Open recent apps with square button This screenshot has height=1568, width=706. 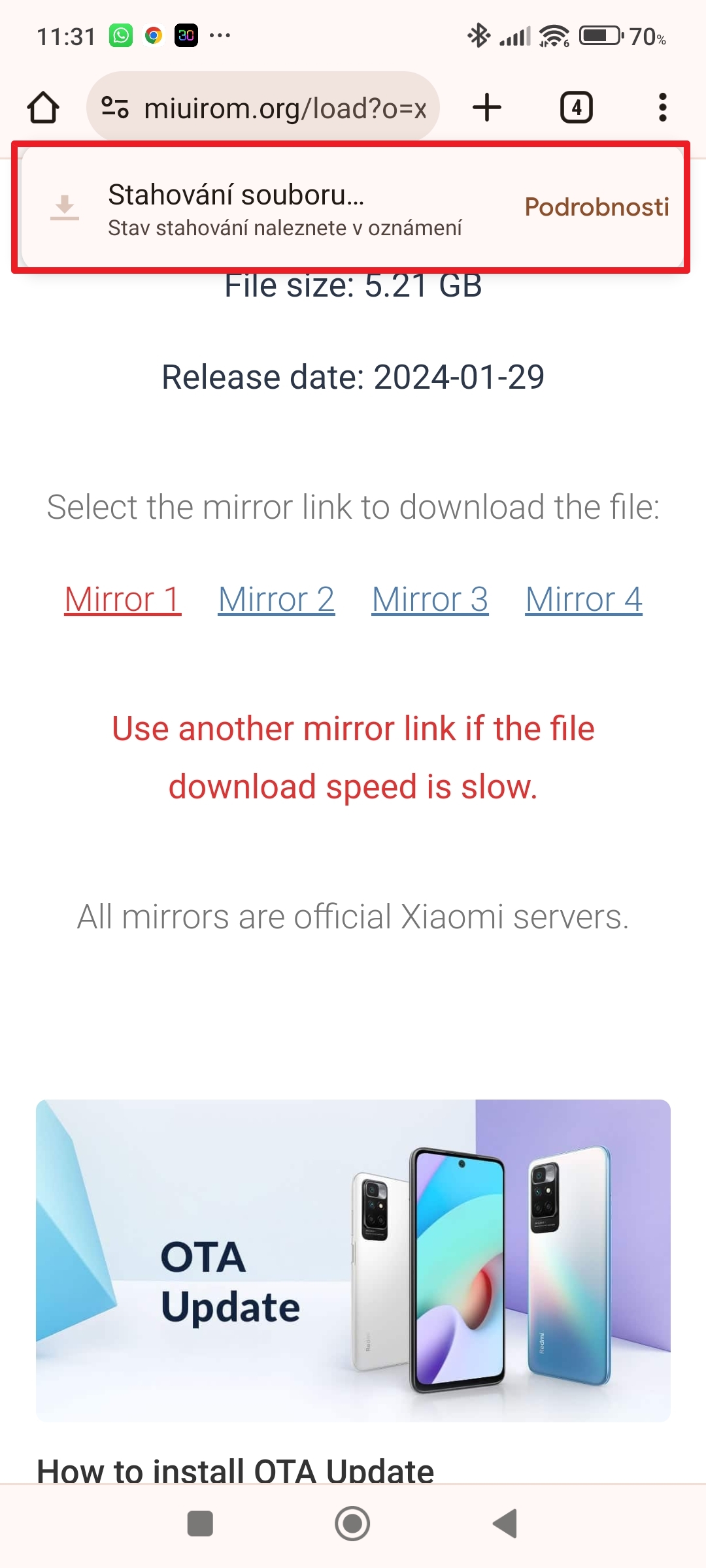(x=200, y=1524)
